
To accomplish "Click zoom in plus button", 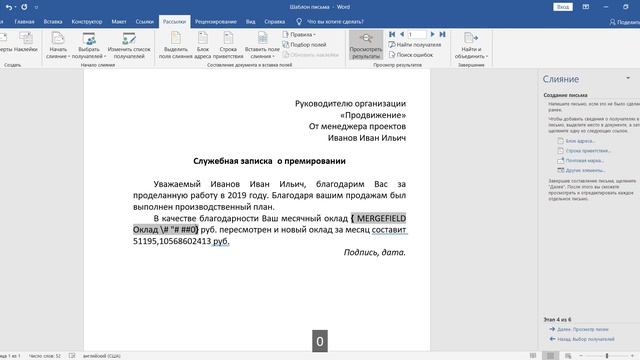I will tap(632, 356).
